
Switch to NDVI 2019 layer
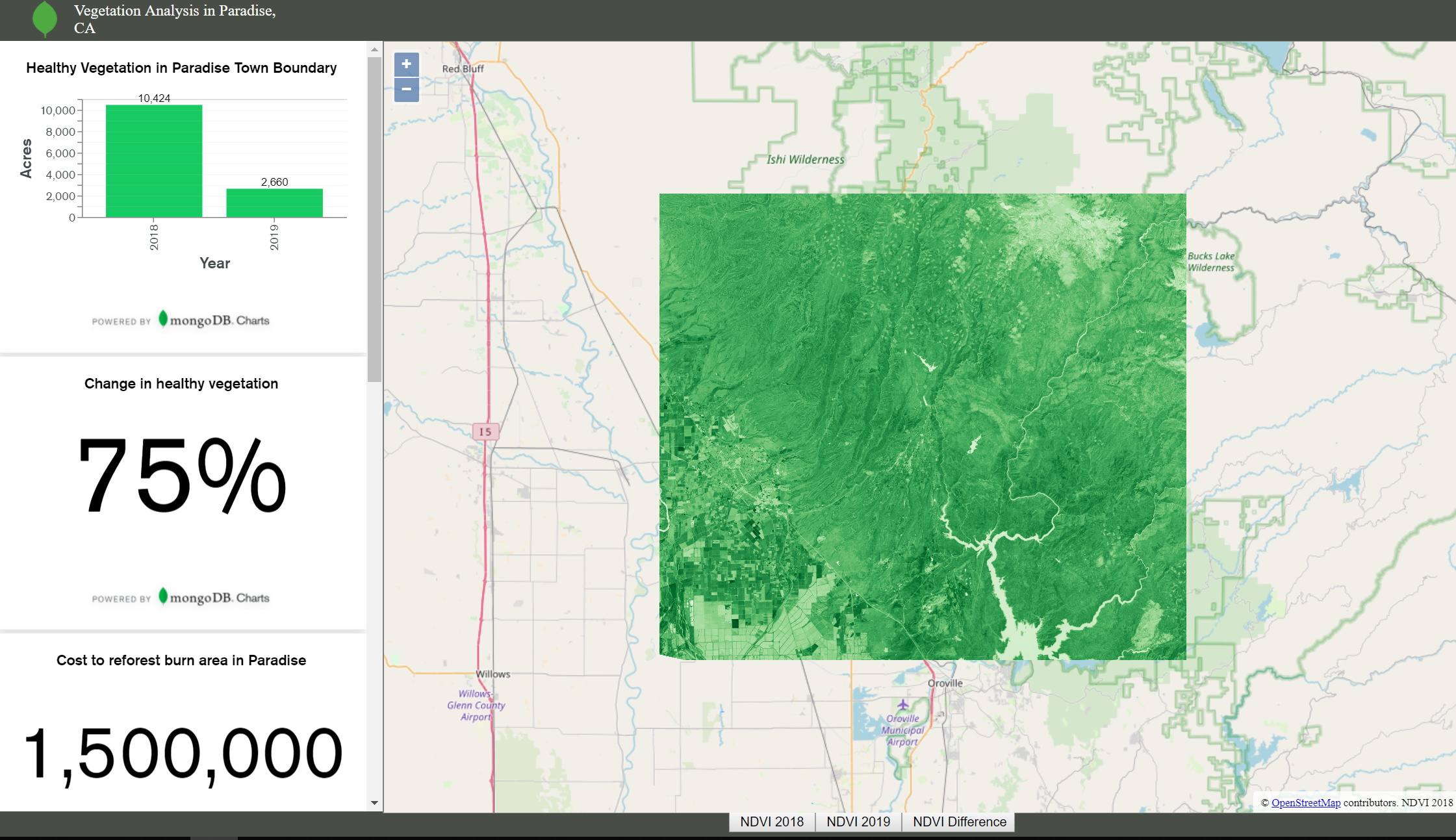858,822
